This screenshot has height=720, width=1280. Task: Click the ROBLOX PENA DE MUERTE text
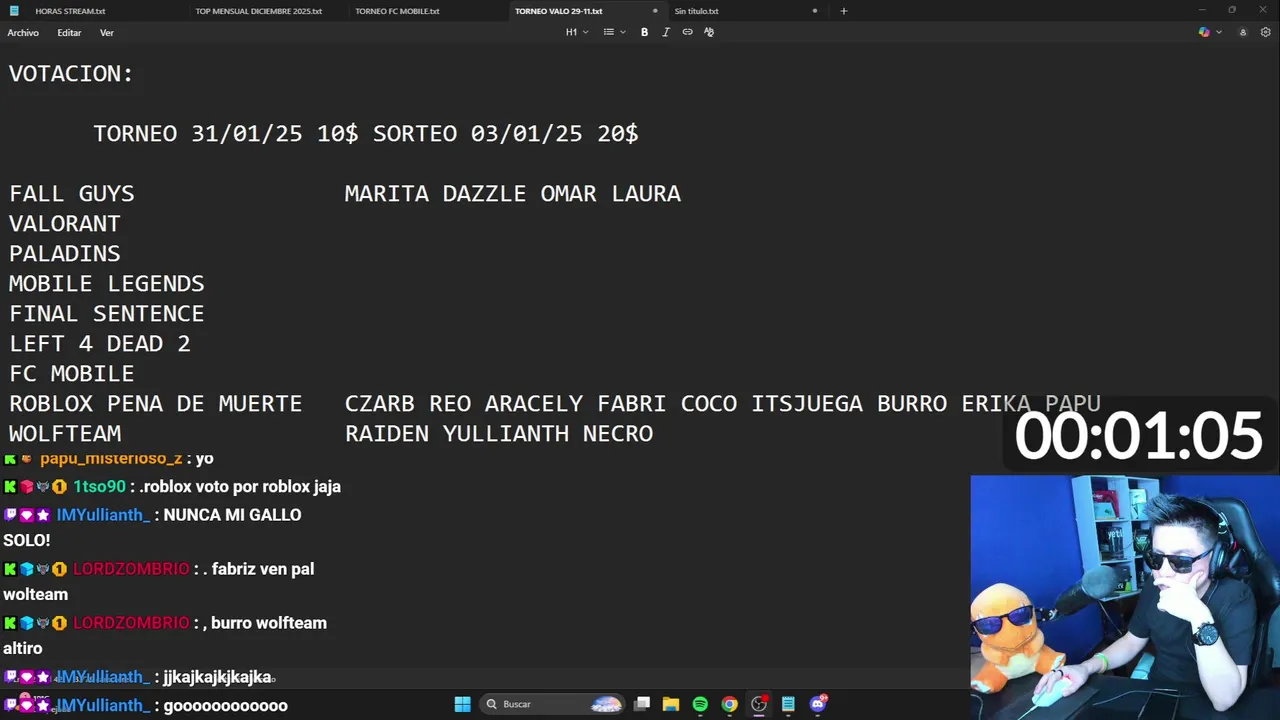click(155, 404)
